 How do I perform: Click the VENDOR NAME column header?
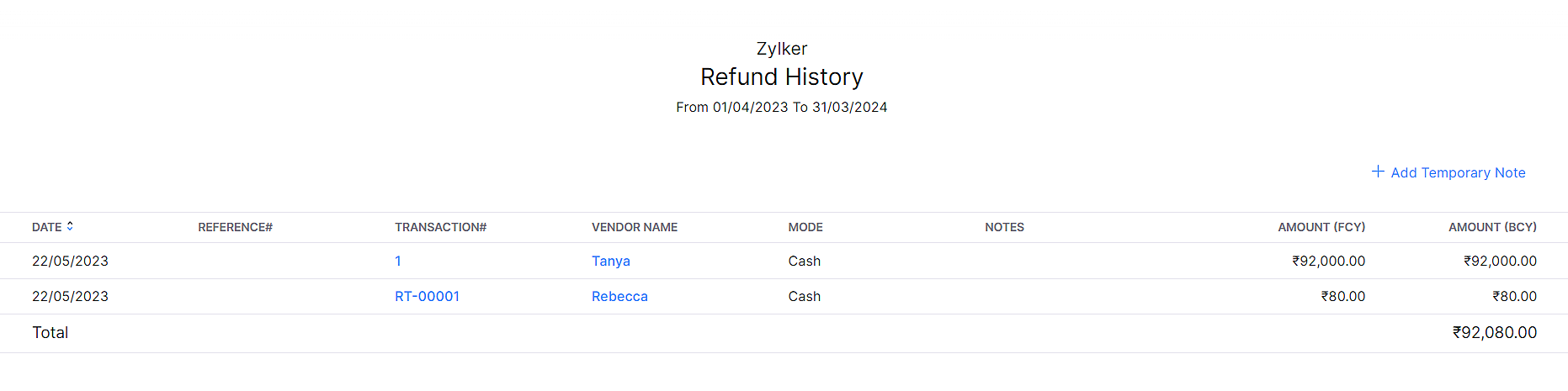coord(634,227)
